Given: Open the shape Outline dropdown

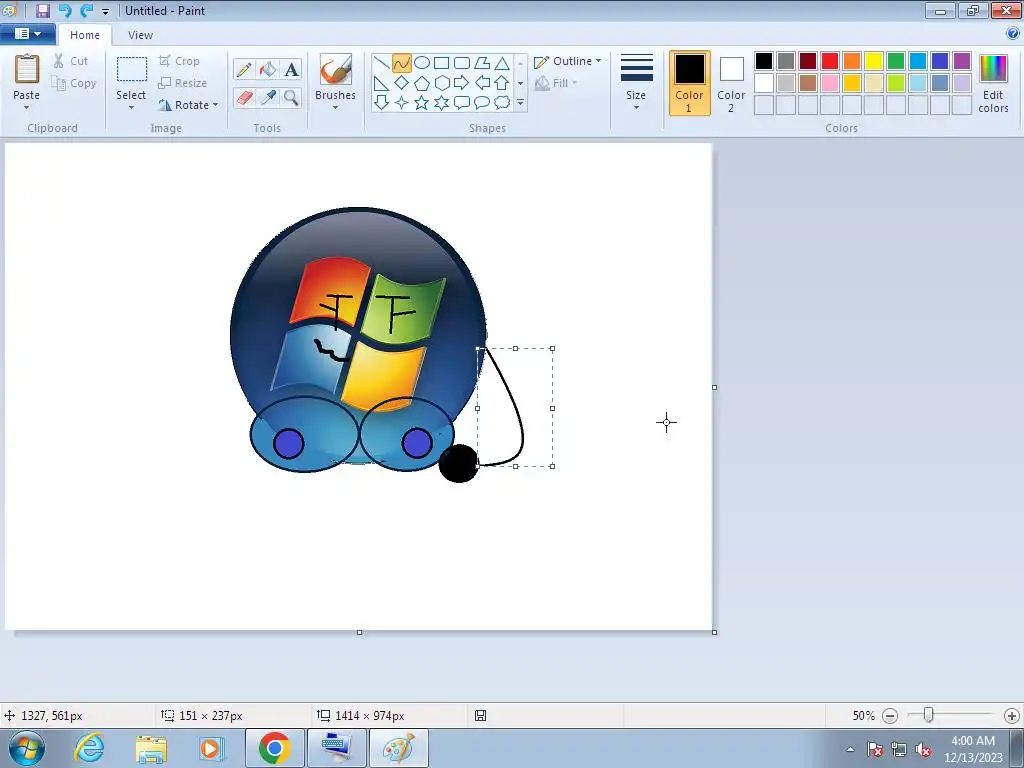Looking at the screenshot, I should (x=567, y=61).
